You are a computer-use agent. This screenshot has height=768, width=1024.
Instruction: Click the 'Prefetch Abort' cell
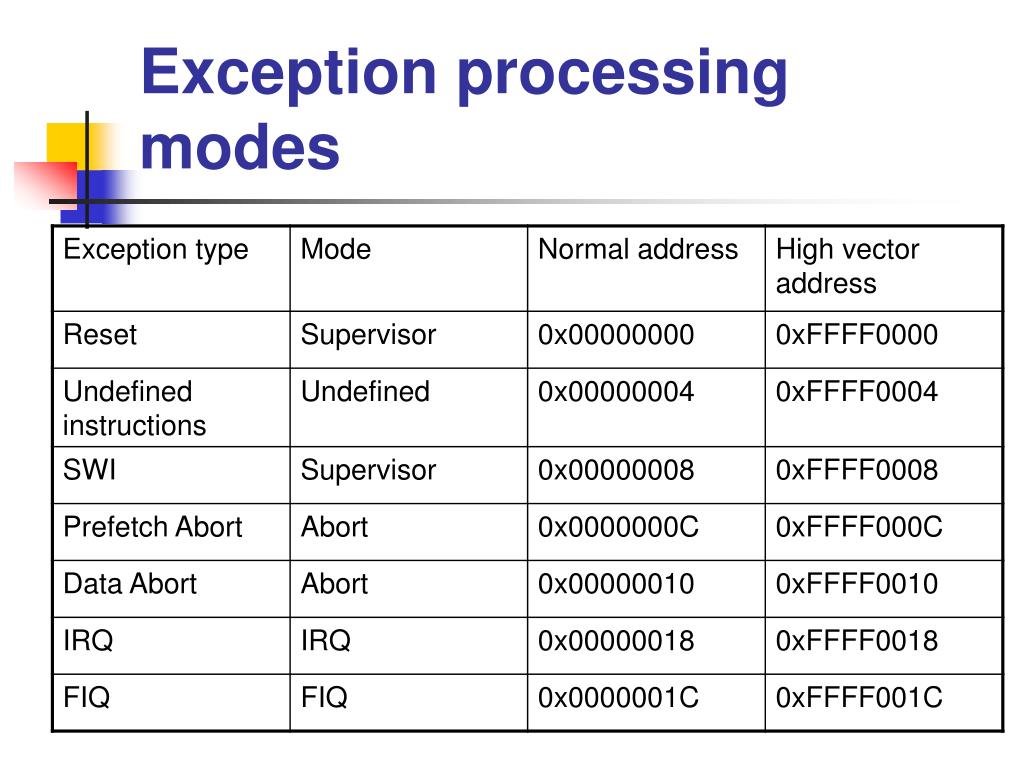pyautogui.click(x=171, y=532)
